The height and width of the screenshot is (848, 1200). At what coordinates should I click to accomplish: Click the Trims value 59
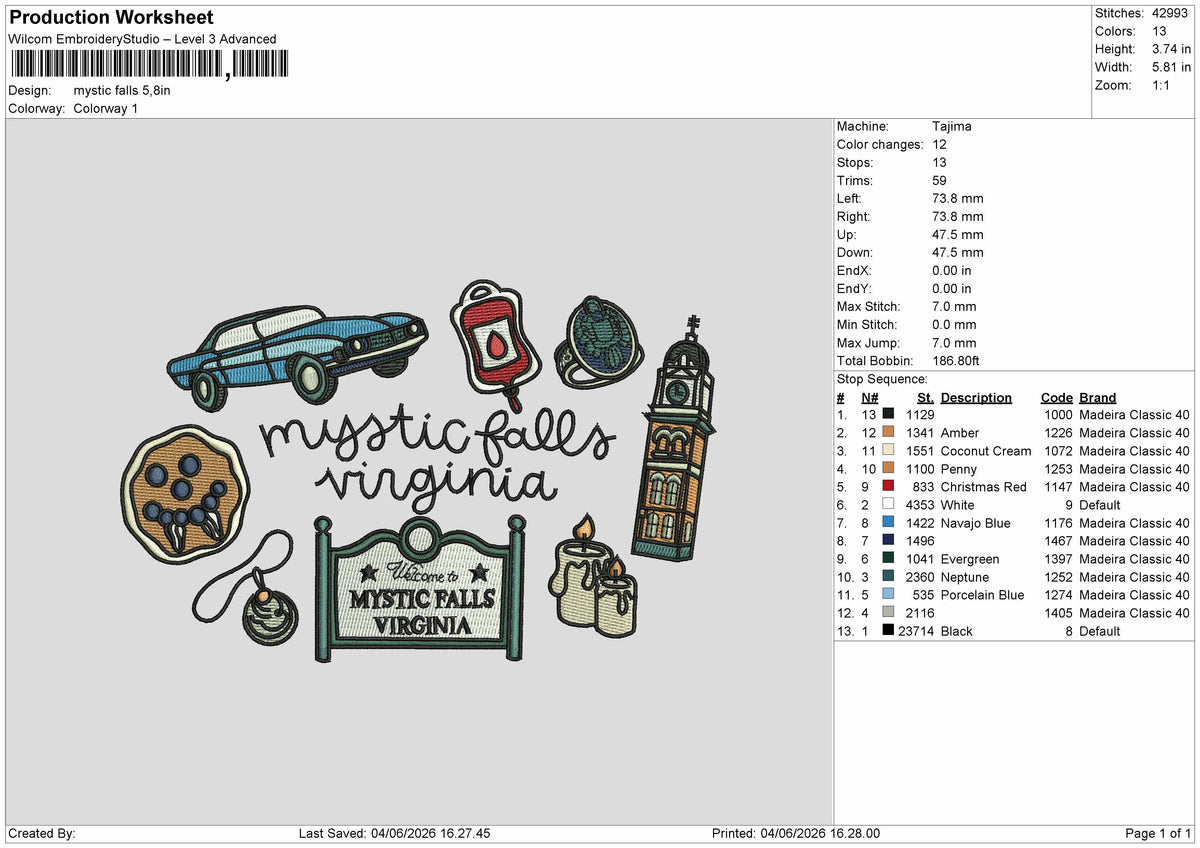(940, 180)
